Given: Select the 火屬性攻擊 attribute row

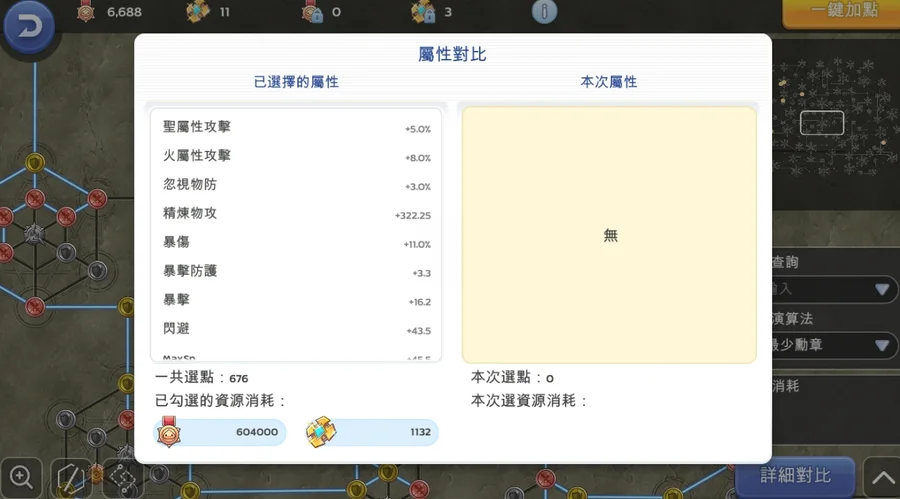Looking at the screenshot, I should [x=296, y=156].
